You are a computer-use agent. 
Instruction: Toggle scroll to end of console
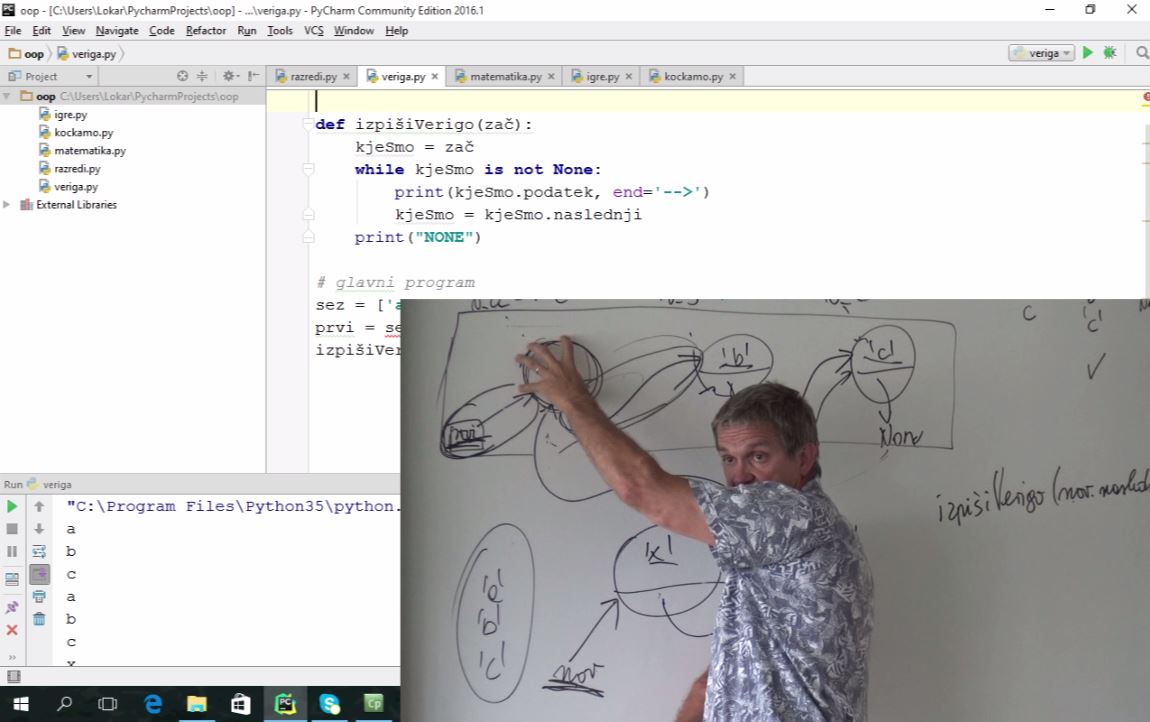tap(39, 574)
